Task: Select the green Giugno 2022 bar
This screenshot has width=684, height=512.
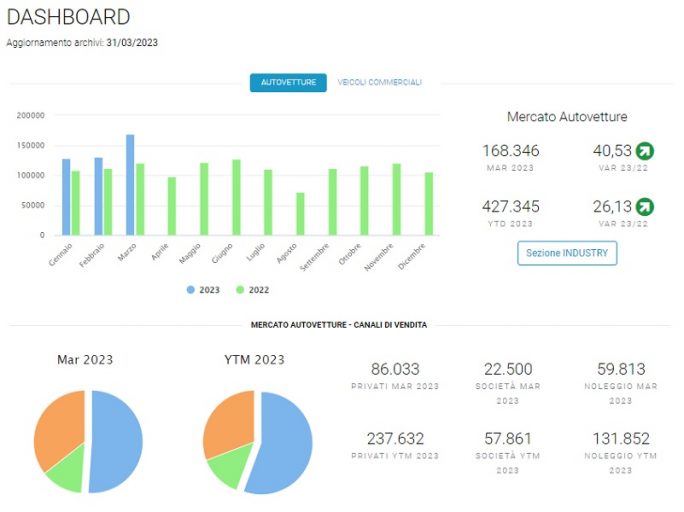Action: (x=236, y=198)
